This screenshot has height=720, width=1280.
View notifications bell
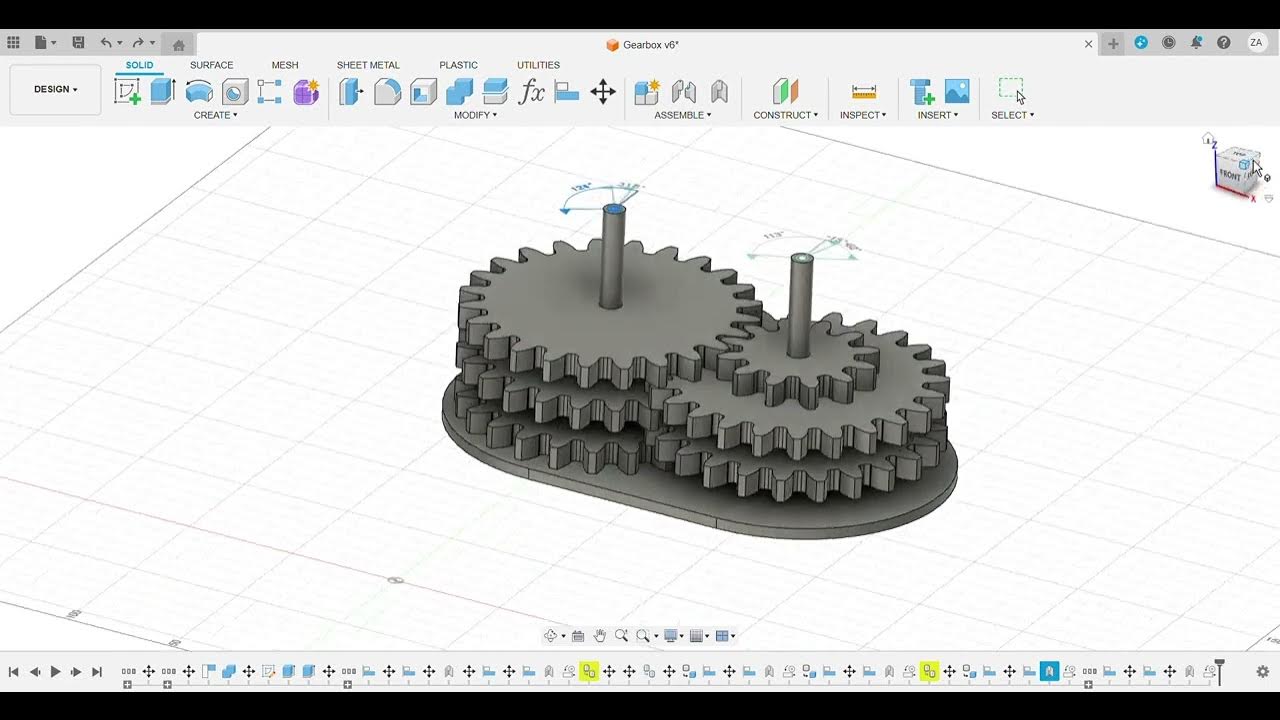(x=1196, y=43)
